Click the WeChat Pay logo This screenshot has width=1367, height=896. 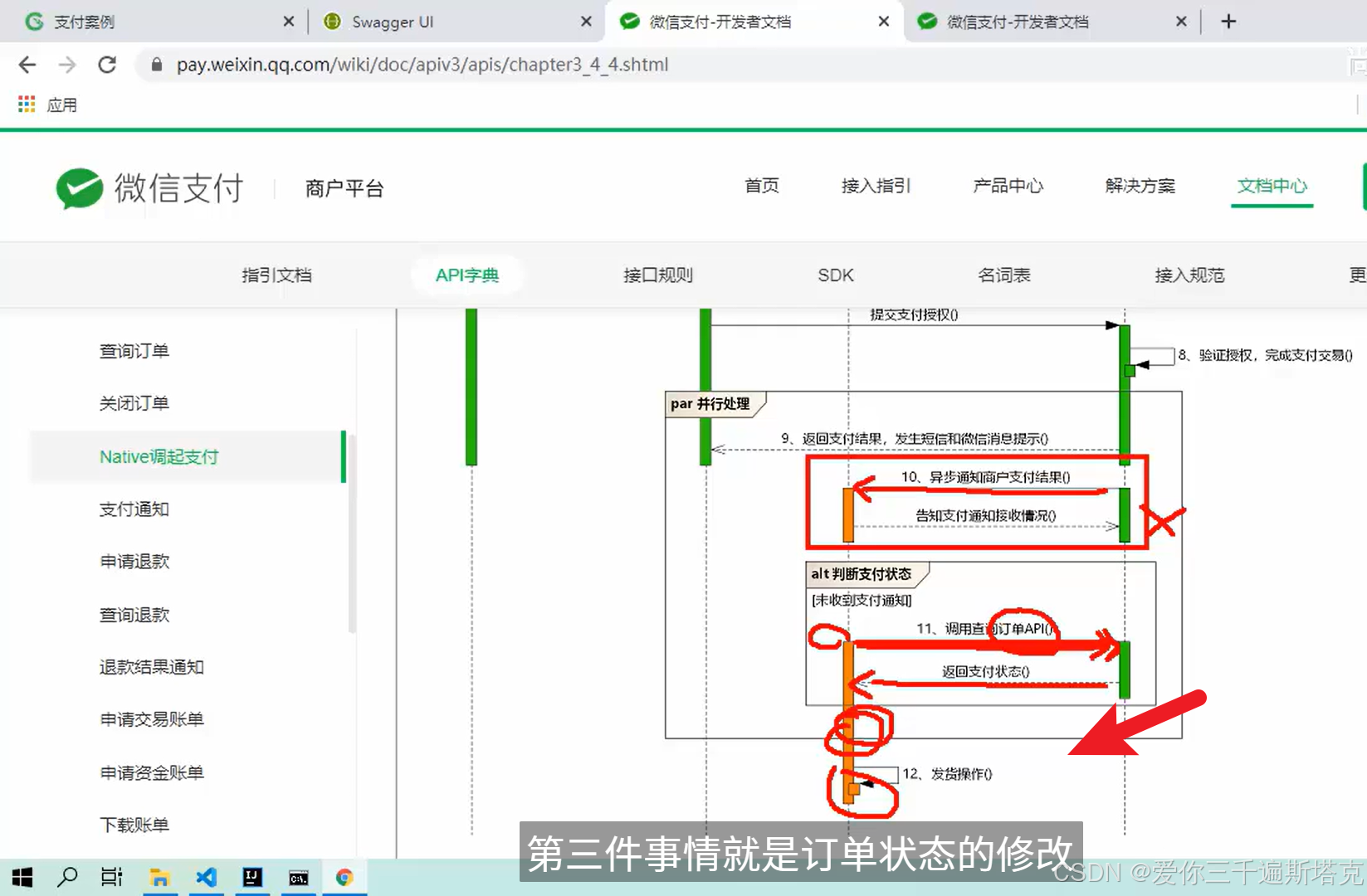click(x=149, y=188)
